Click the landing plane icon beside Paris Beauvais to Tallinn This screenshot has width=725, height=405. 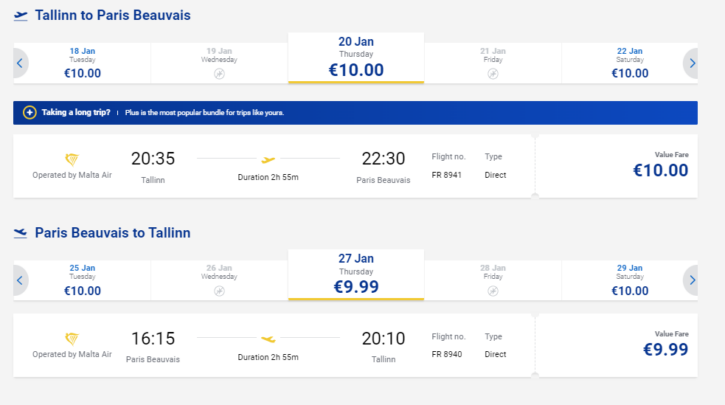(x=21, y=233)
